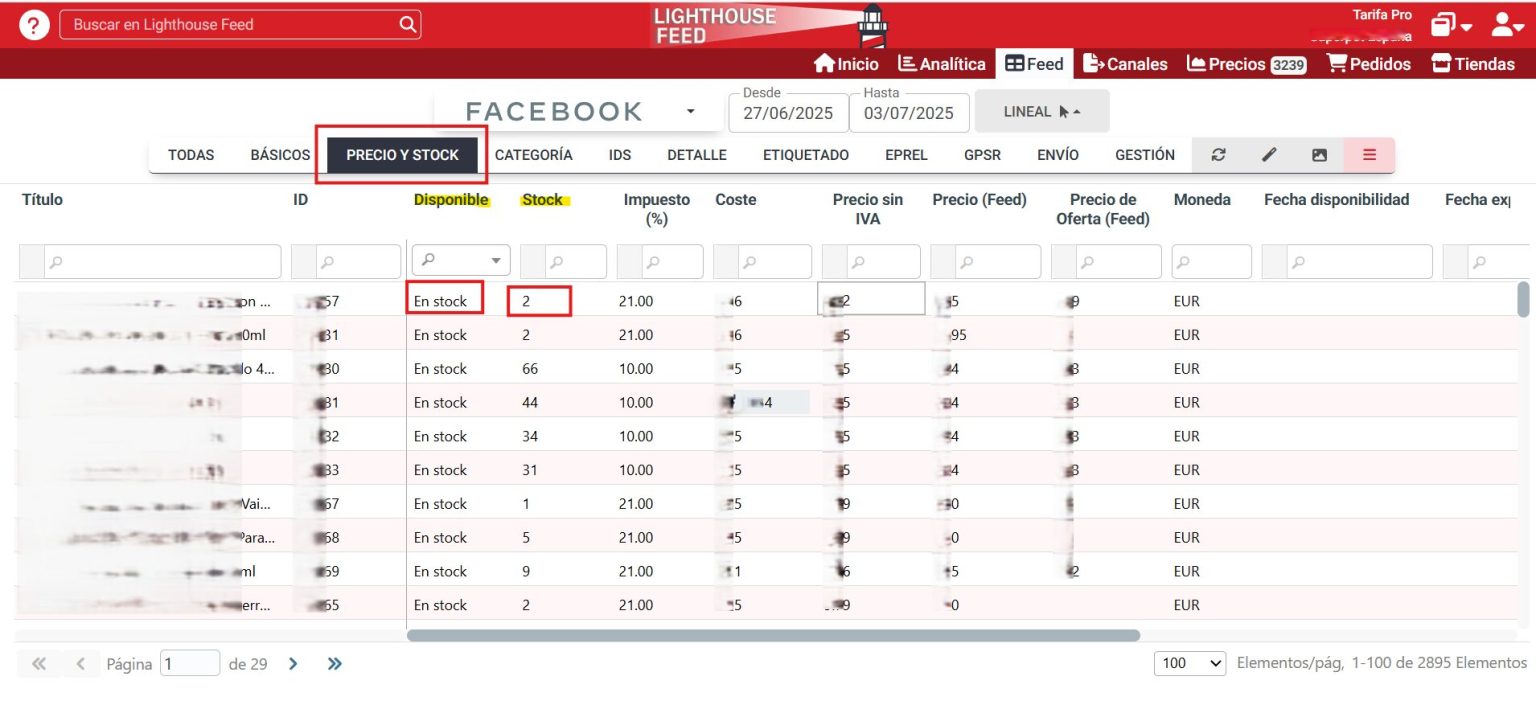Go to the next page arrow
This screenshot has height=701, width=1536.
point(293,663)
